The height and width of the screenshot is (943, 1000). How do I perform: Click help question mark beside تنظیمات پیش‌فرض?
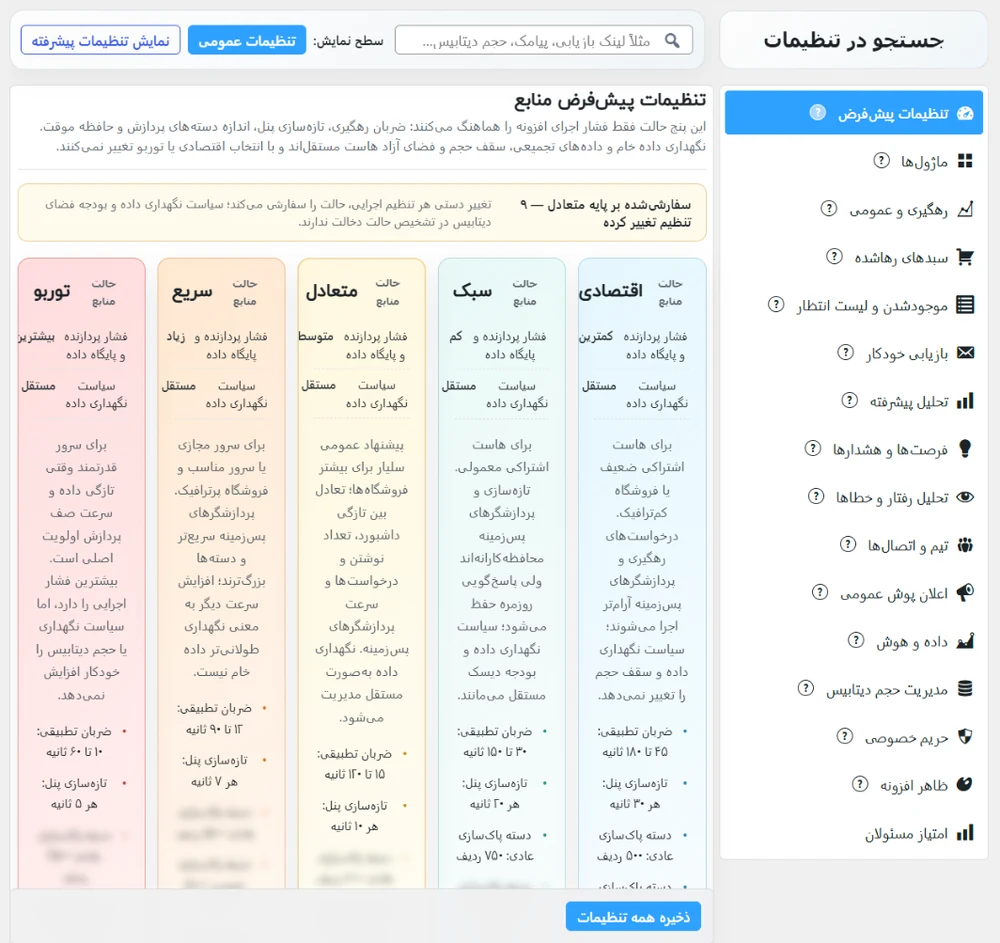tap(818, 113)
